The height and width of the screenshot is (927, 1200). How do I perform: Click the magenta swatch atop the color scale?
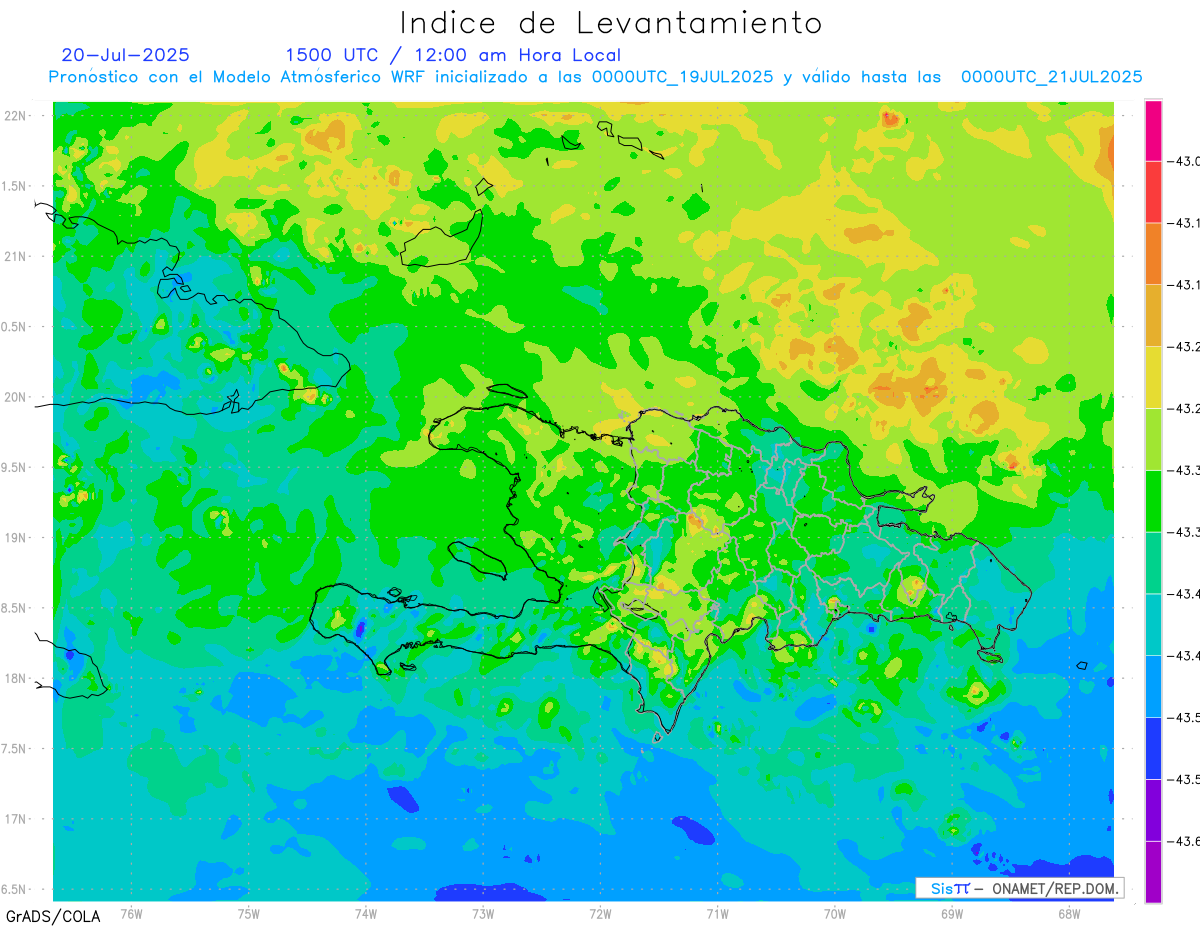[1153, 131]
